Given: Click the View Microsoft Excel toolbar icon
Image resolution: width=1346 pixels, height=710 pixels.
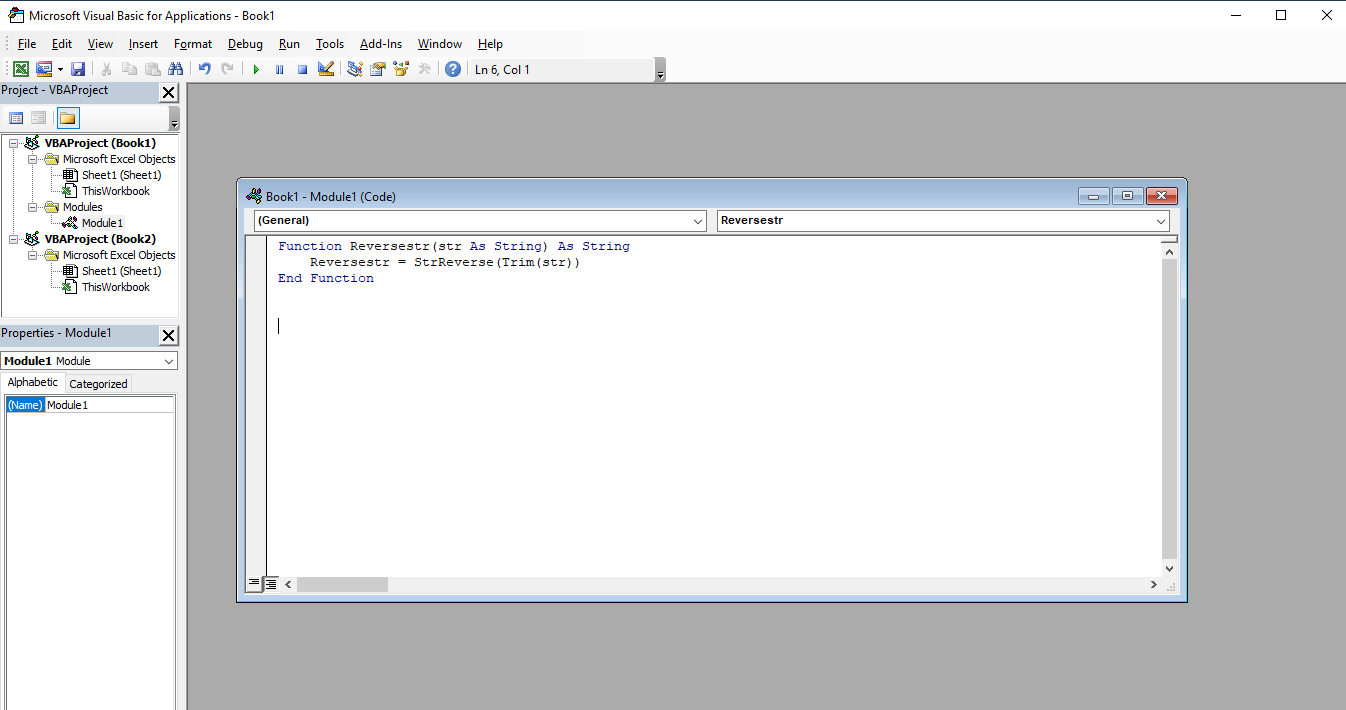Looking at the screenshot, I should click(20, 69).
